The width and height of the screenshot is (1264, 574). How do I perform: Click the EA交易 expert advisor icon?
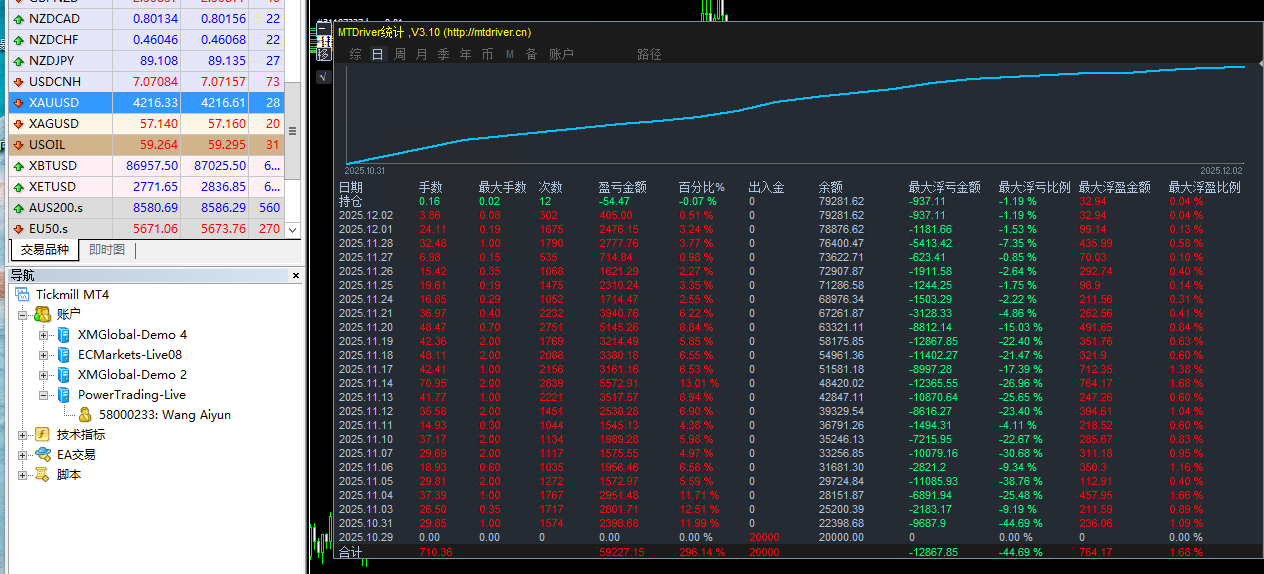(42, 454)
